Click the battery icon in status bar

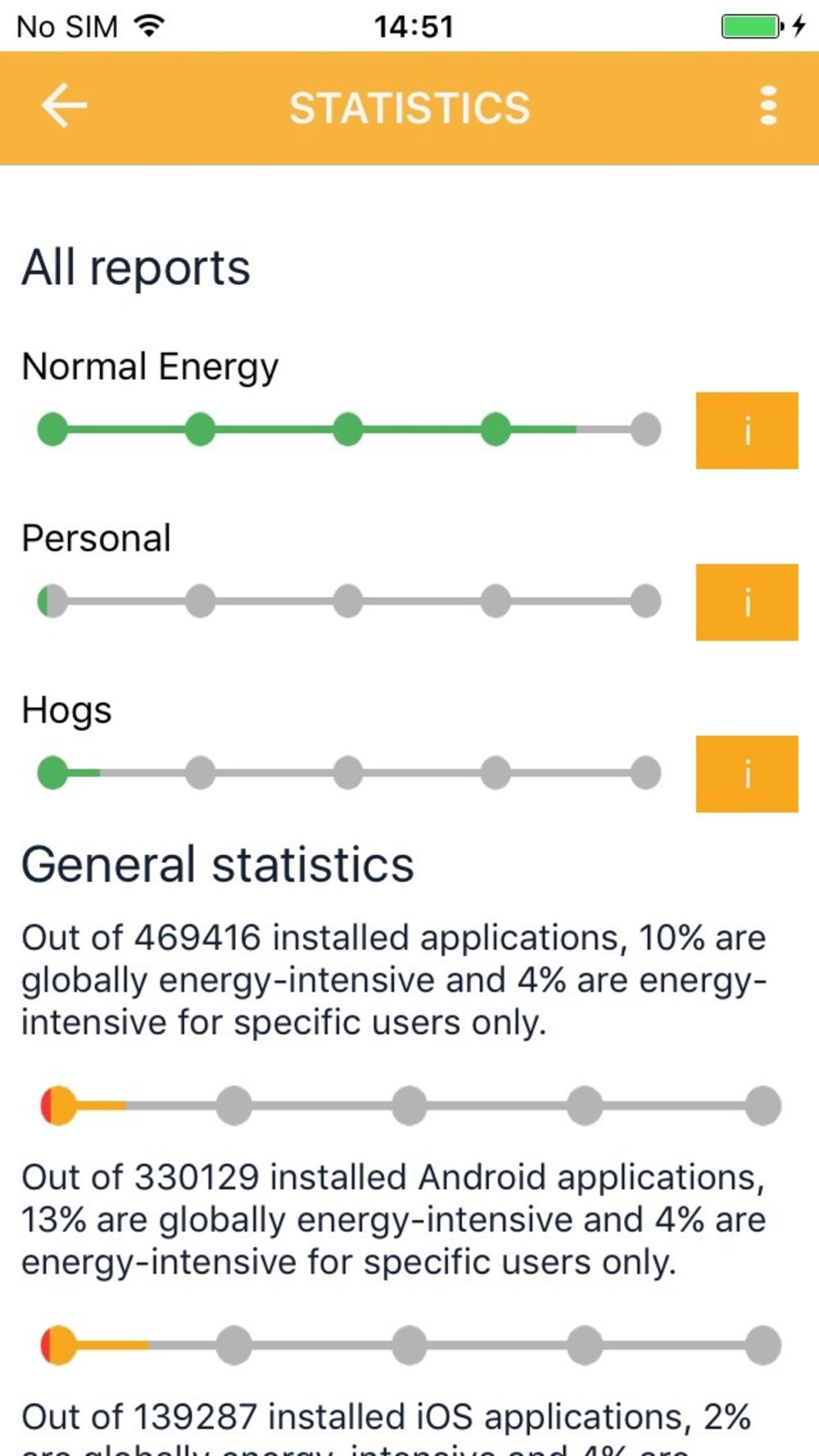(752, 26)
